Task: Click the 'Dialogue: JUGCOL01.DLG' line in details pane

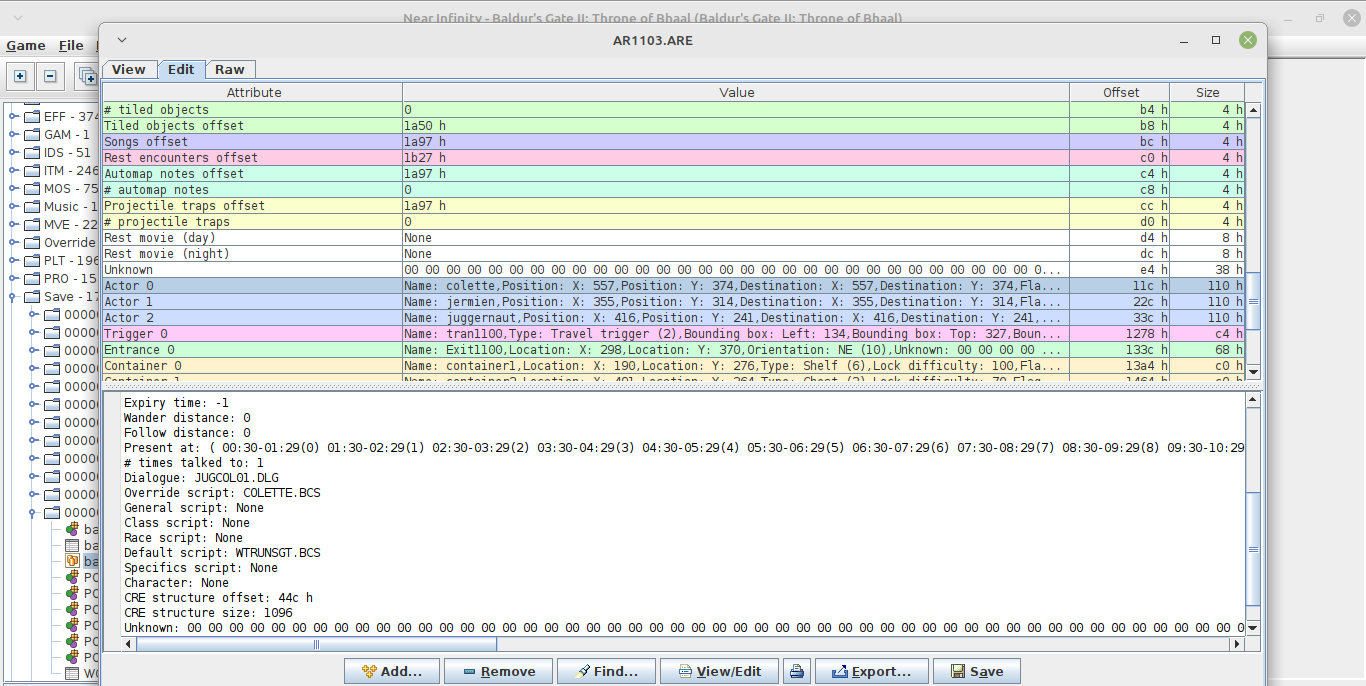Action: [204, 478]
